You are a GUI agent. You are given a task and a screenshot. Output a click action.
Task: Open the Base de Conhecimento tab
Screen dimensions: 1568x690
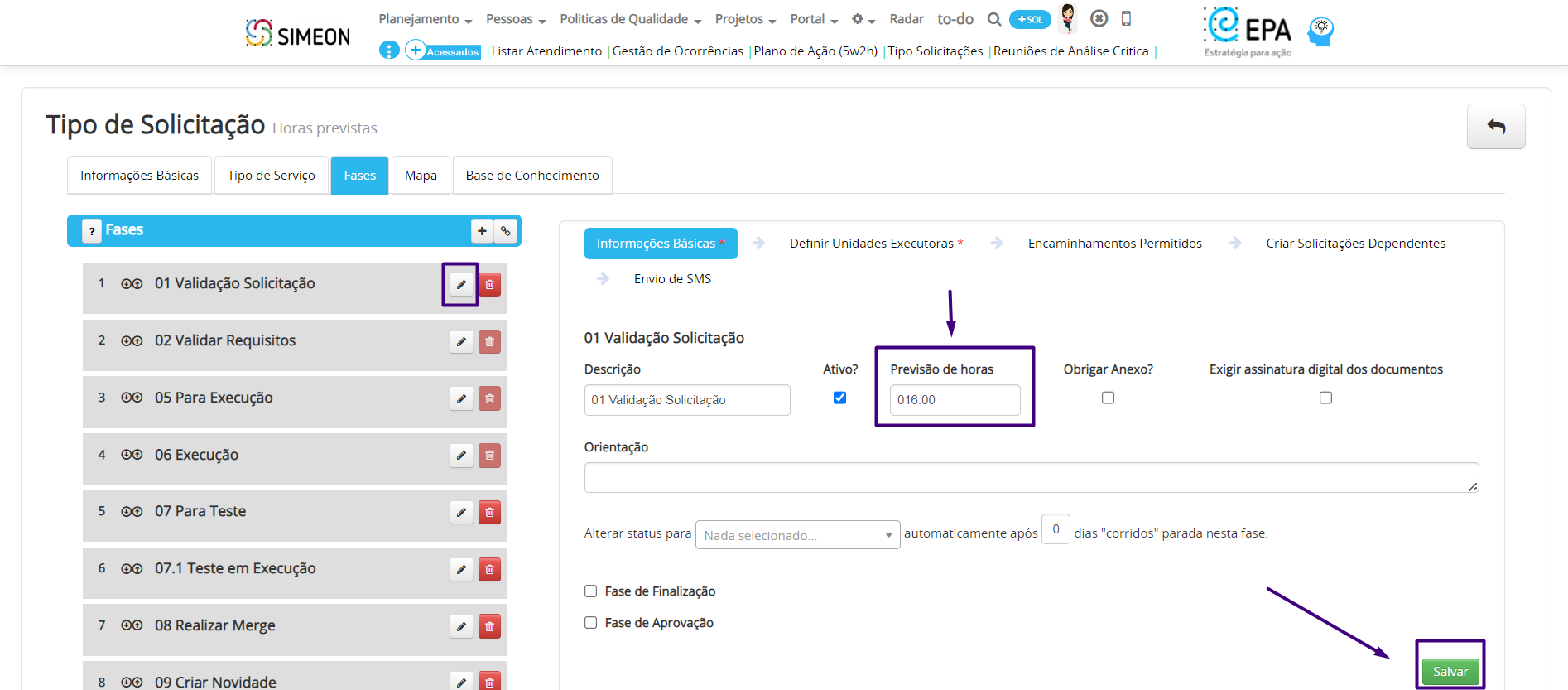532,176
